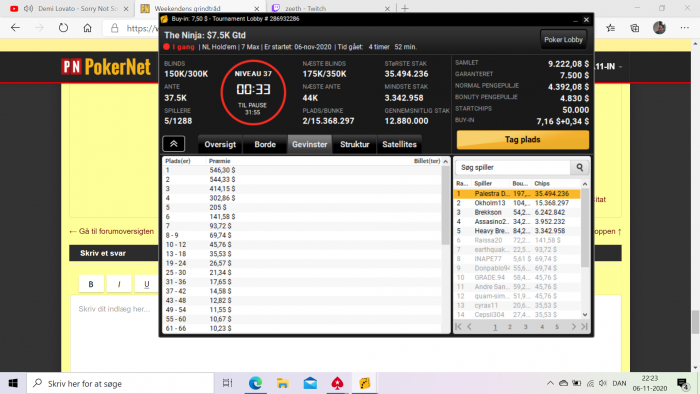Screen dimensions: 700x394
Task: Toggle underline formatting in reply editor
Action: pos(146,284)
